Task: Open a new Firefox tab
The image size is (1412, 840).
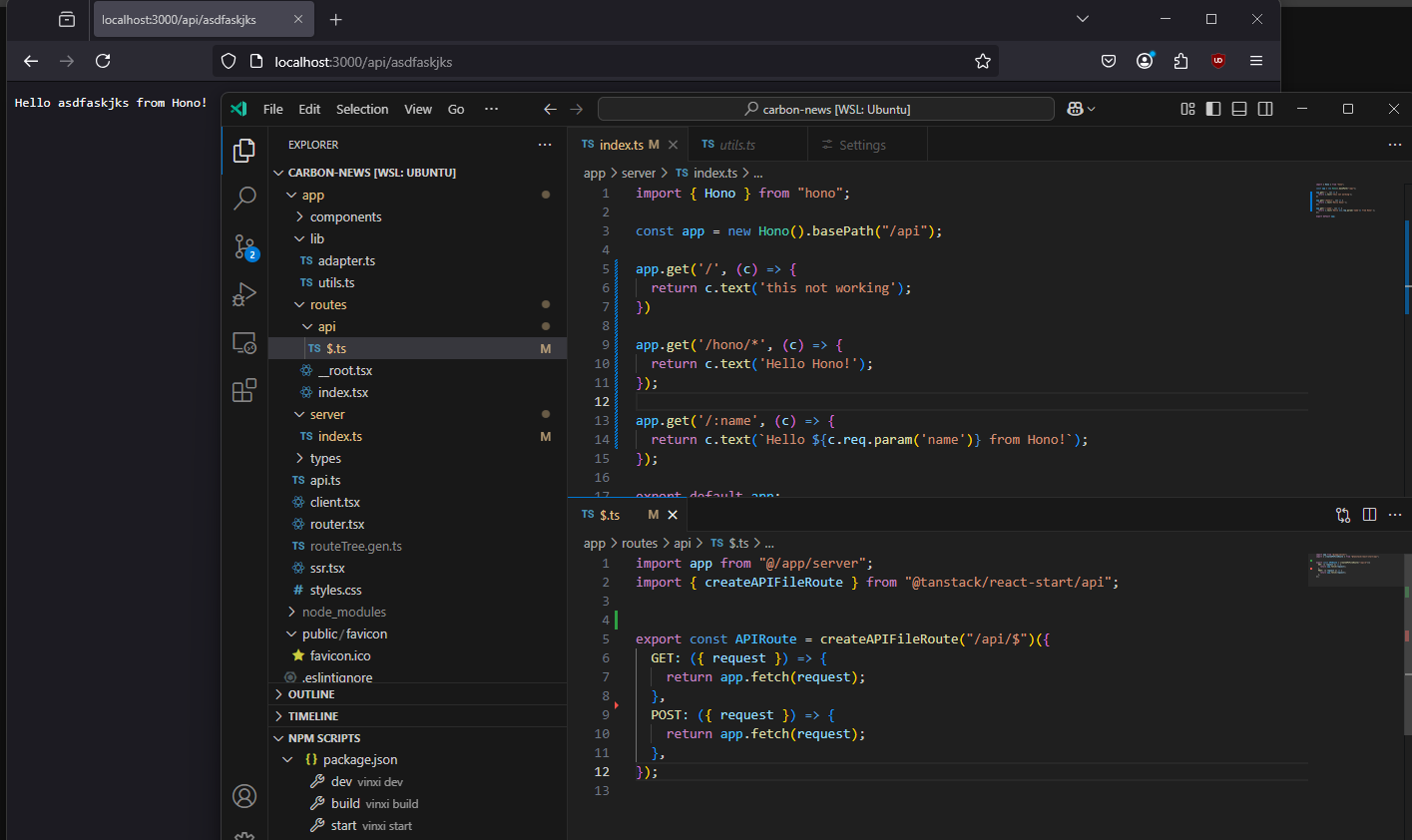Action: pyautogui.click(x=336, y=20)
